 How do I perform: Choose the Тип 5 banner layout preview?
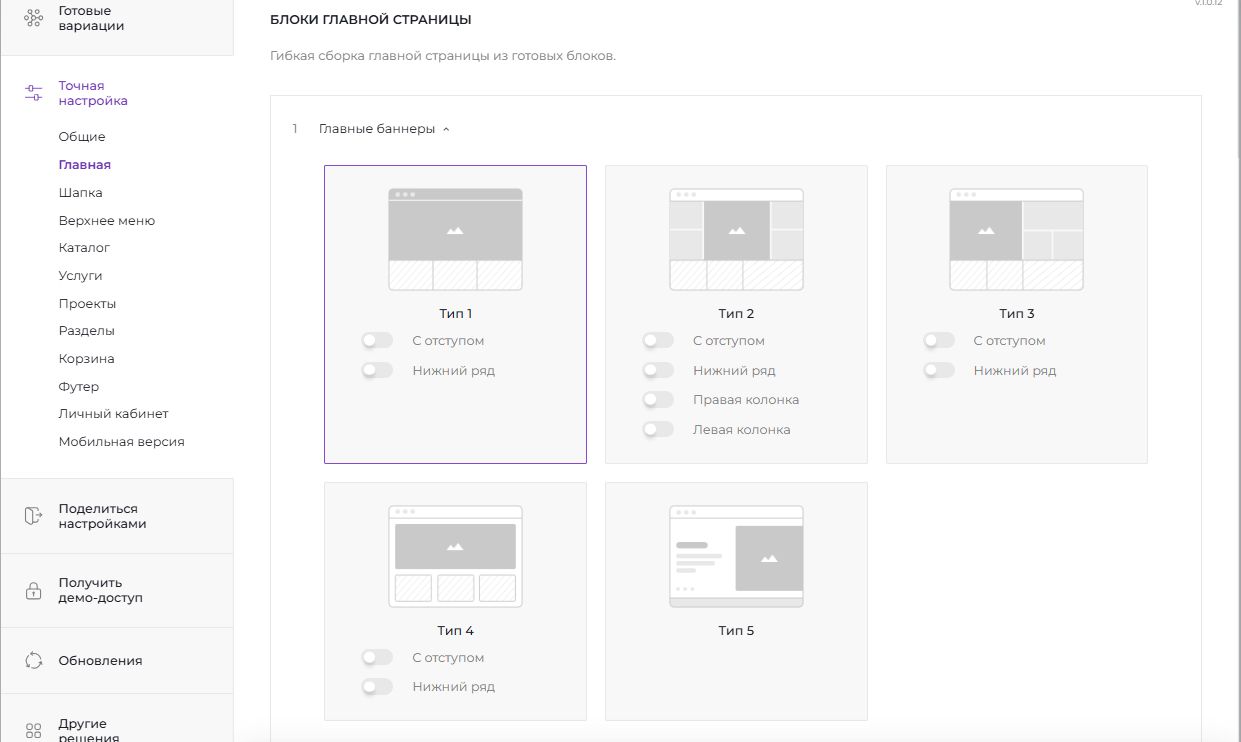pyautogui.click(x=736, y=557)
